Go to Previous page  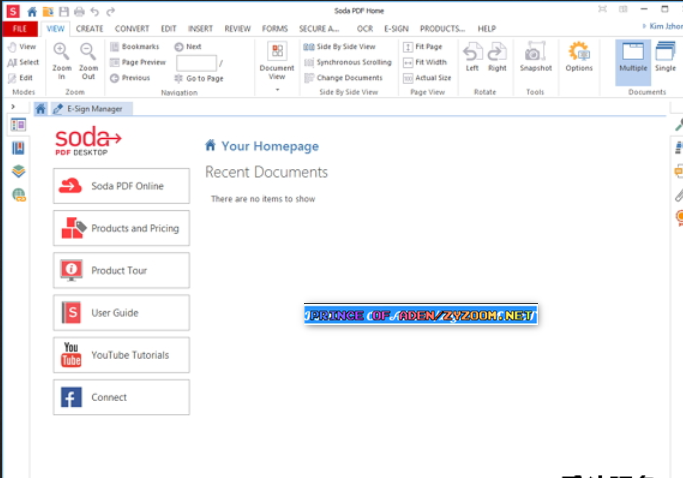pos(130,78)
